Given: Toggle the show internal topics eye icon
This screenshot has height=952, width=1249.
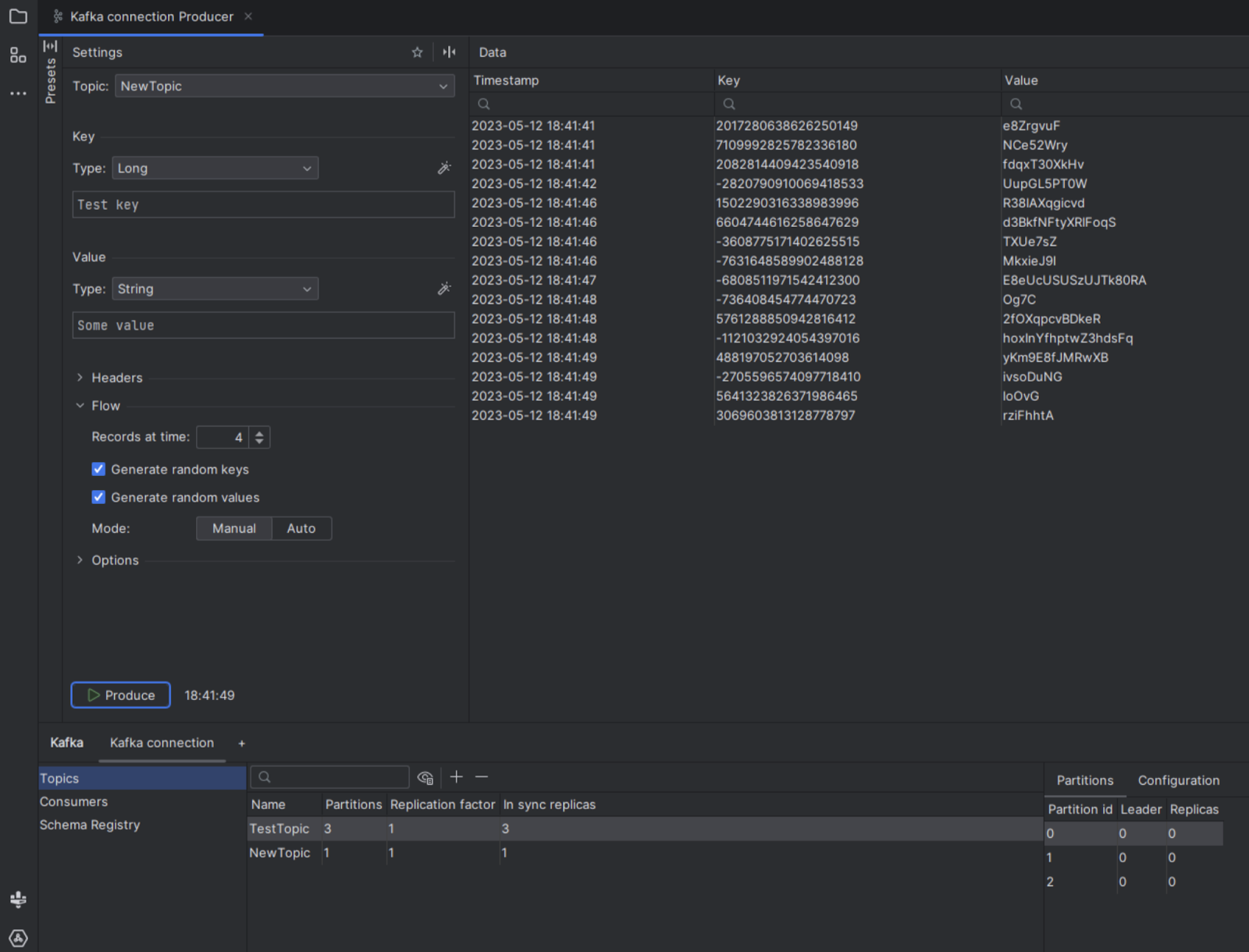Looking at the screenshot, I should point(425,777).
